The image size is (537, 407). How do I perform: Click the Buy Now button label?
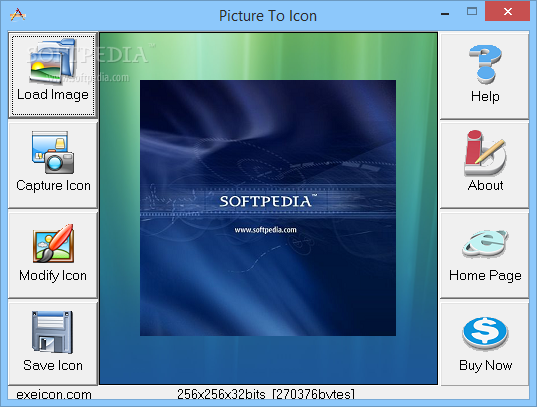coord(486,365)
